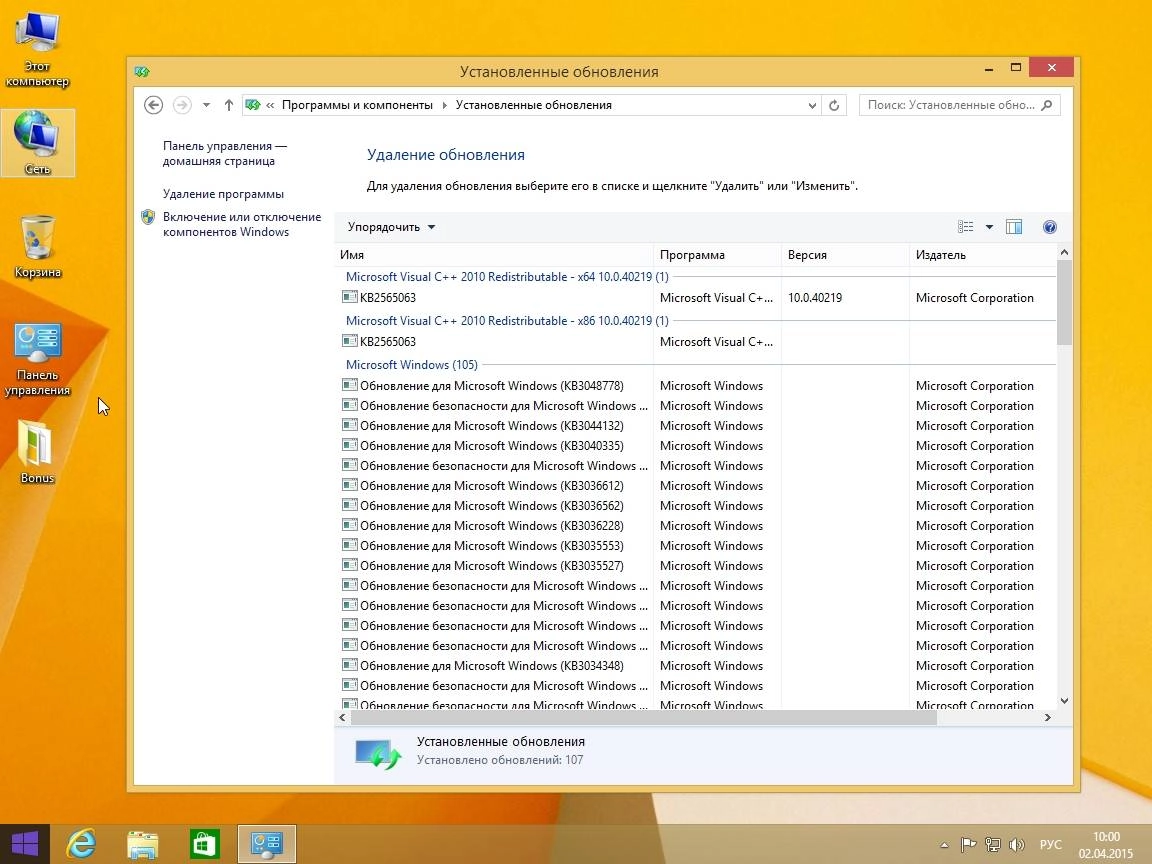
Task: Click the window icon in the title bar
Action: (142, 71)
